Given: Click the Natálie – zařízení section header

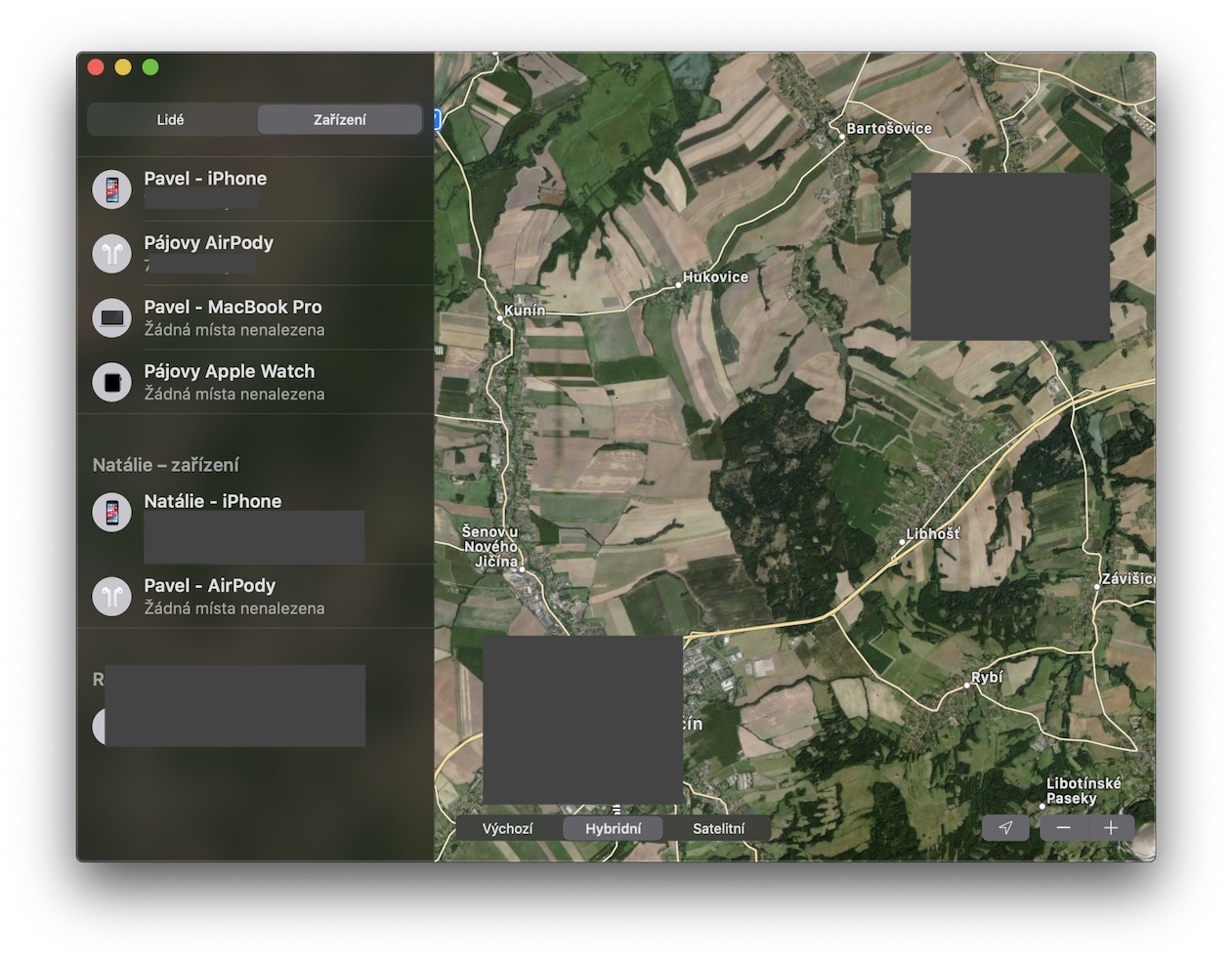Looking at the screenshot, I should click(x=165, y=465).
